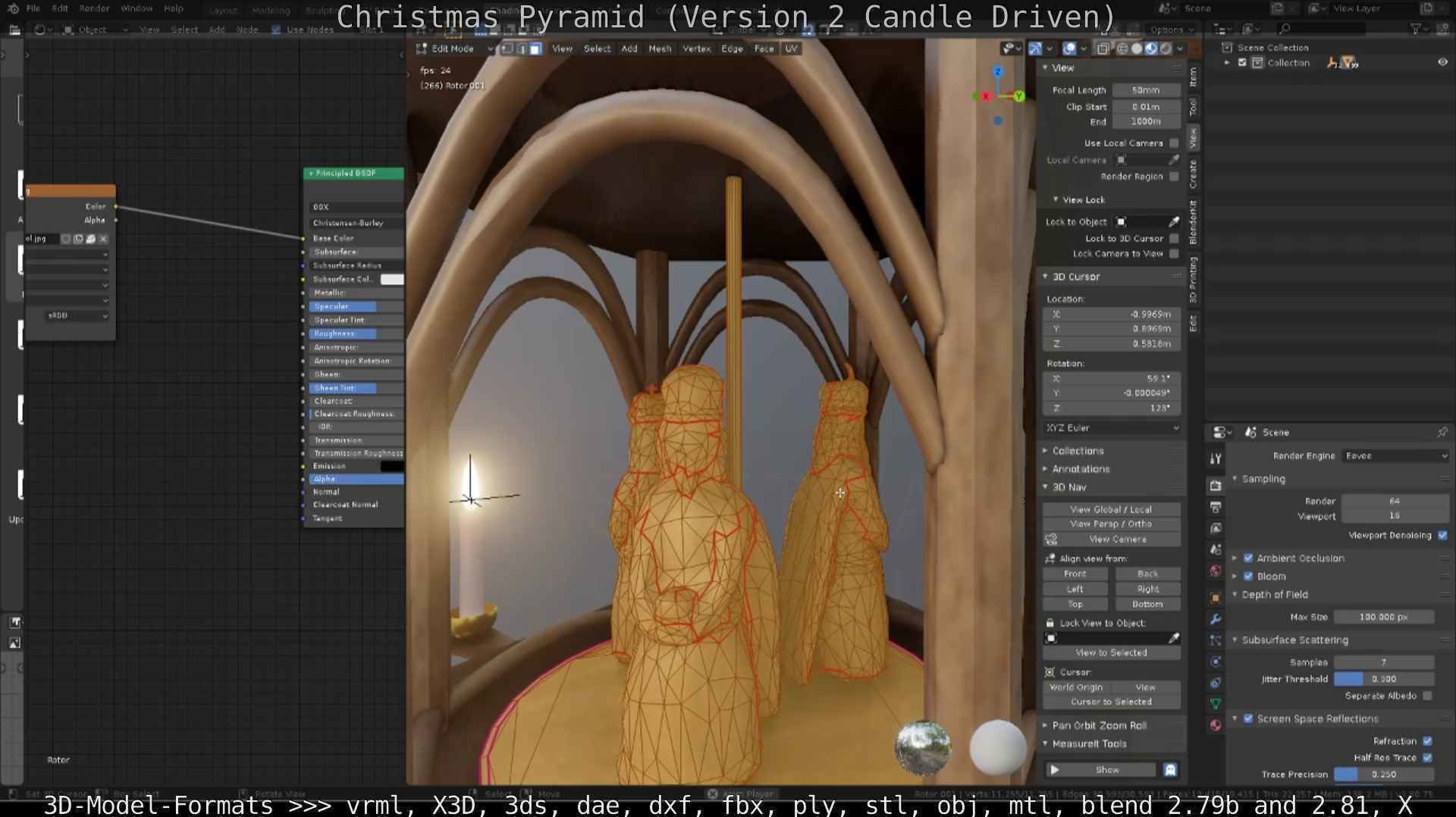Open the Edge menu
The image size is (1456, 817).
732,49
